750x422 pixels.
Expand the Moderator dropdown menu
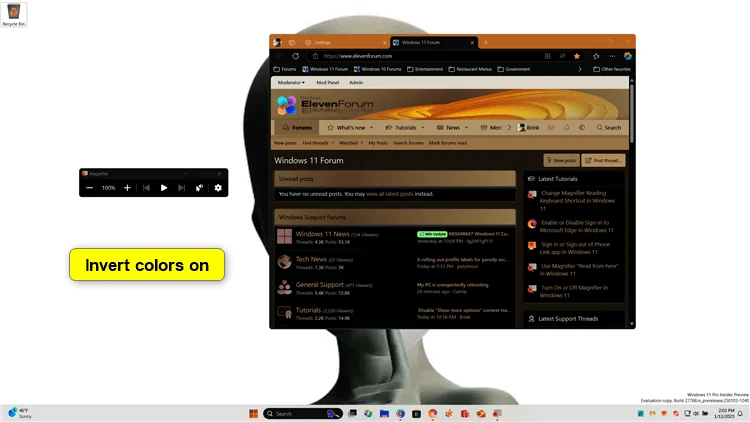[x=291, y=83]
